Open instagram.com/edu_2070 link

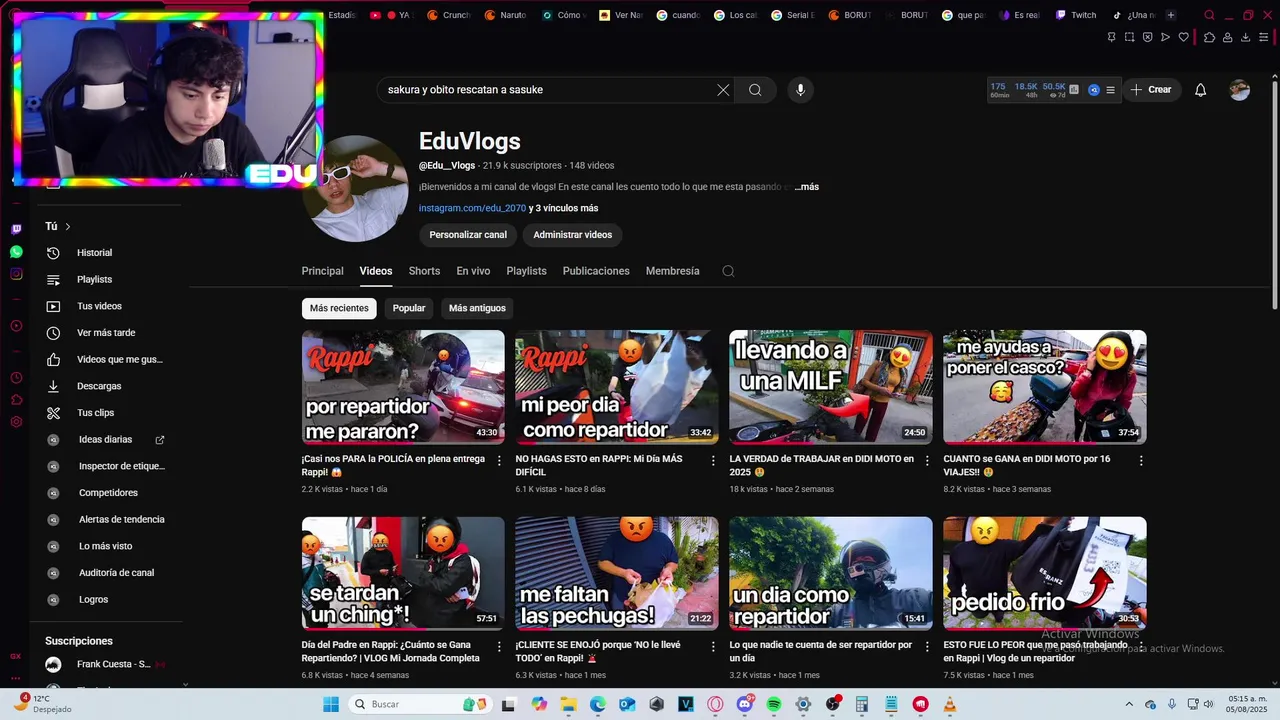(x=472, y=208)
